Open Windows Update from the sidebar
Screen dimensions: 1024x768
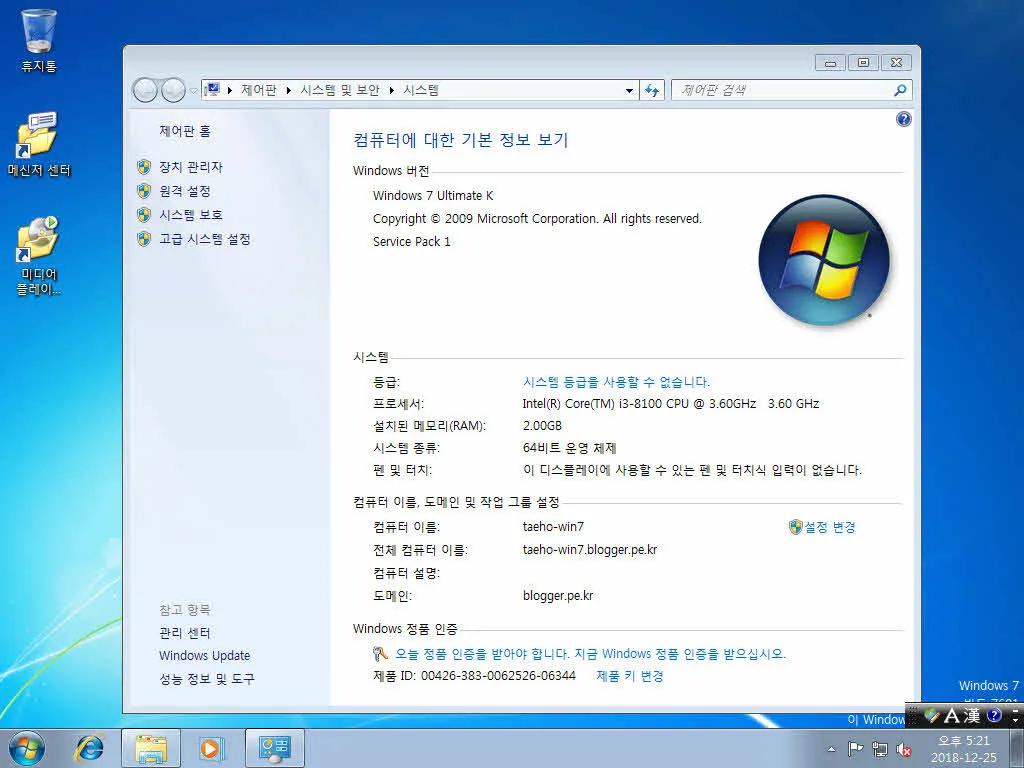tap(204, 655)
